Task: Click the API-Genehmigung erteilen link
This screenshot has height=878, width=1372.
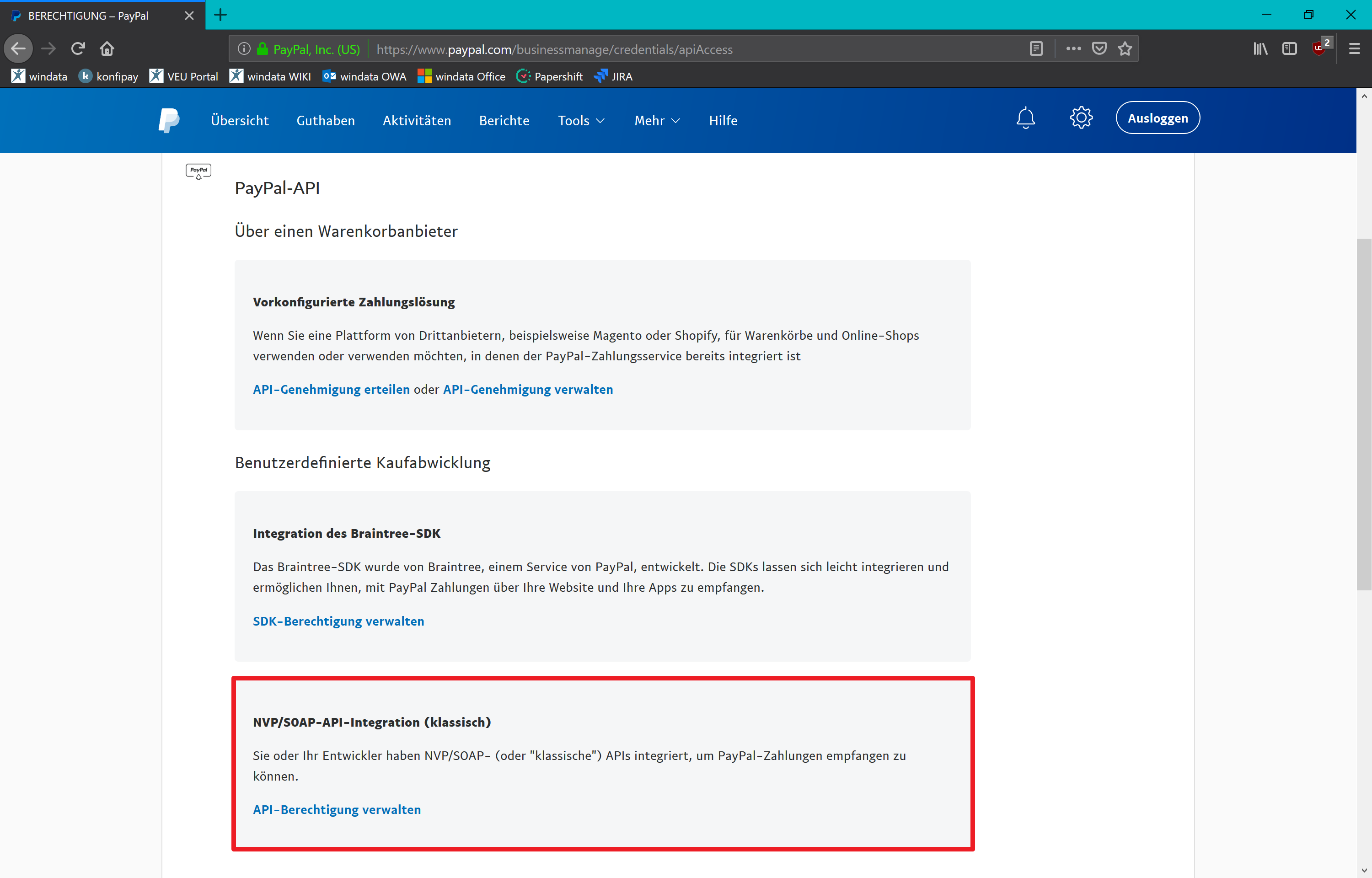Action: (331, 390)
